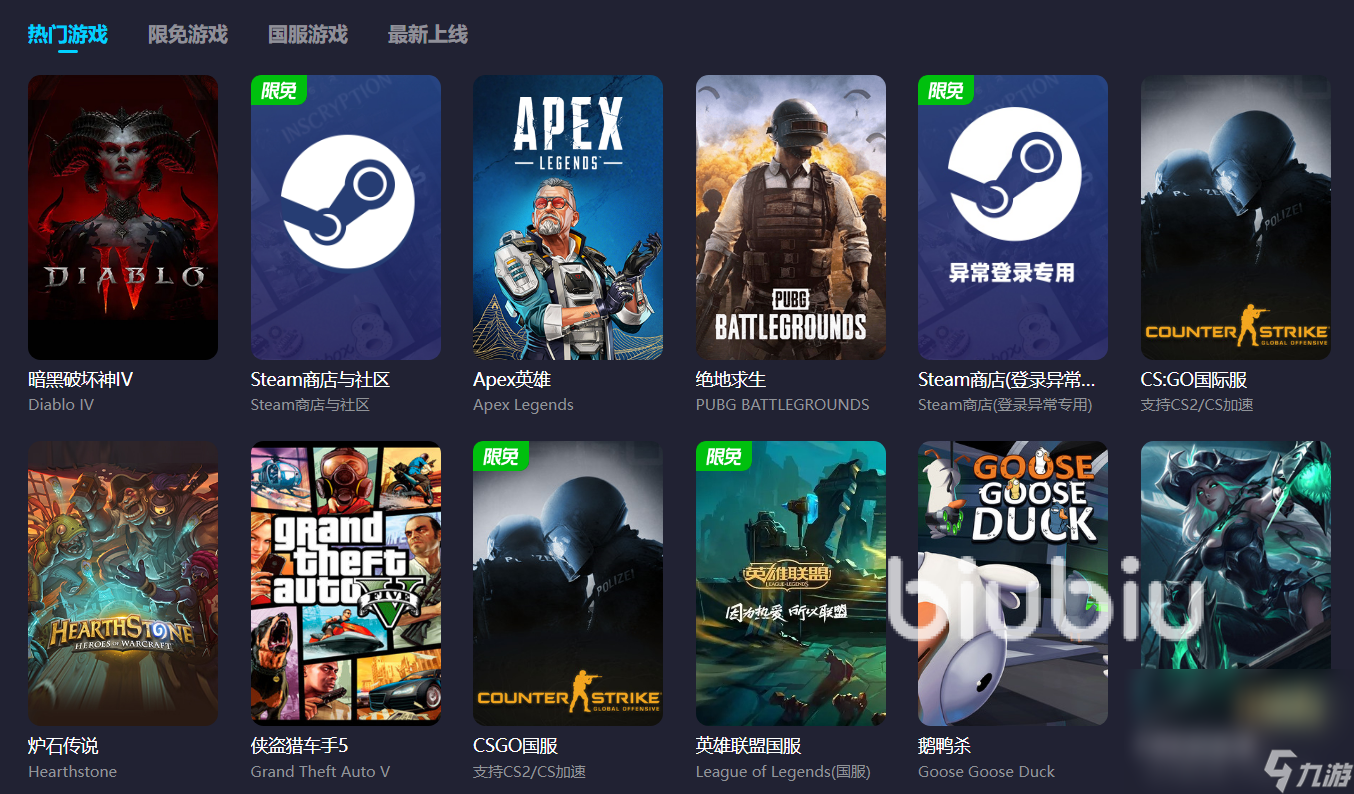Click the gray Hearthstone subtitle
This screenshot has height=794, width=1354.
(72, 771)
